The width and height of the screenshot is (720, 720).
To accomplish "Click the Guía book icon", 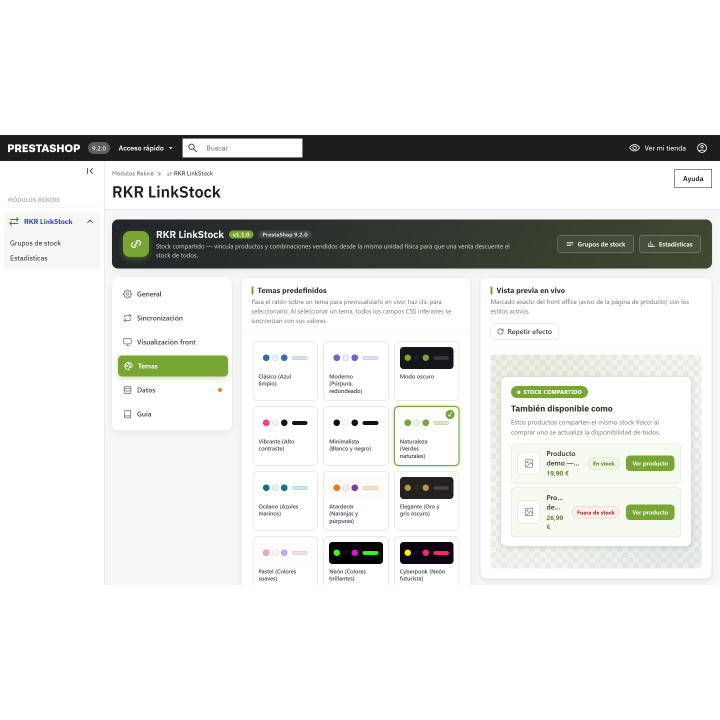I will pyautogui.click(x=128, y=414).
